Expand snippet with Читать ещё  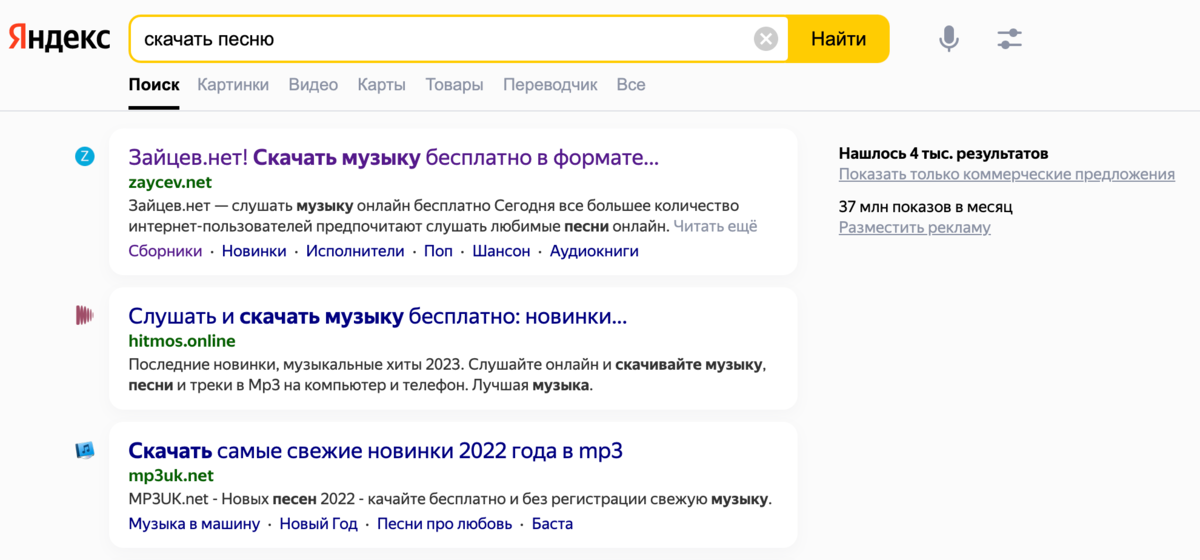pos(715,226)
